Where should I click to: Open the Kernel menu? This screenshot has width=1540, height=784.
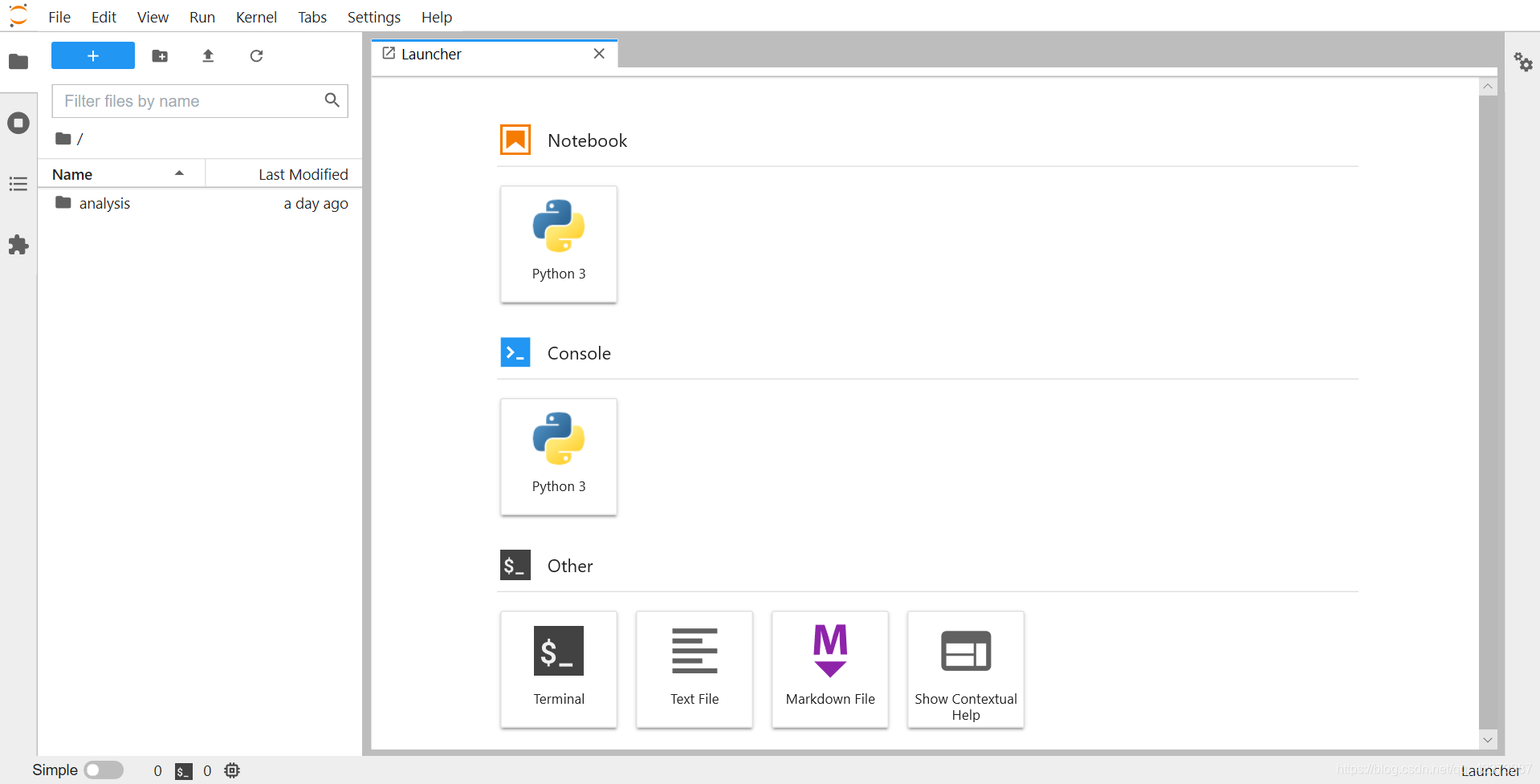coord(256,17)
